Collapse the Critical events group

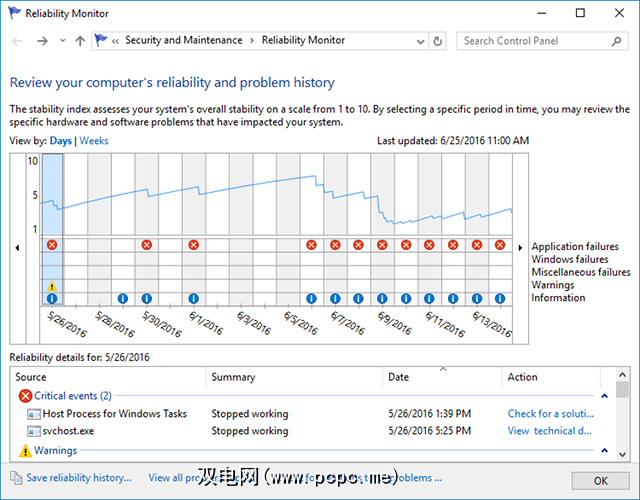[x=603, y=396]
